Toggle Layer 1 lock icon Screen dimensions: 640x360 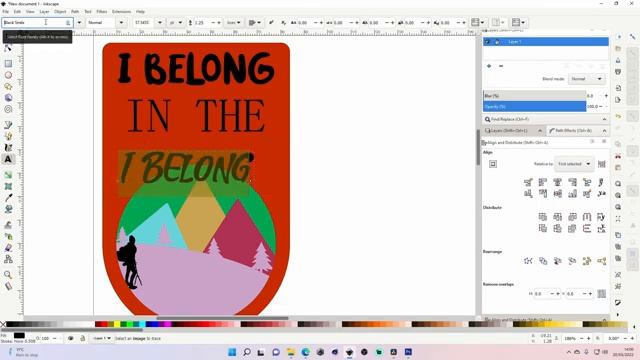497,42
